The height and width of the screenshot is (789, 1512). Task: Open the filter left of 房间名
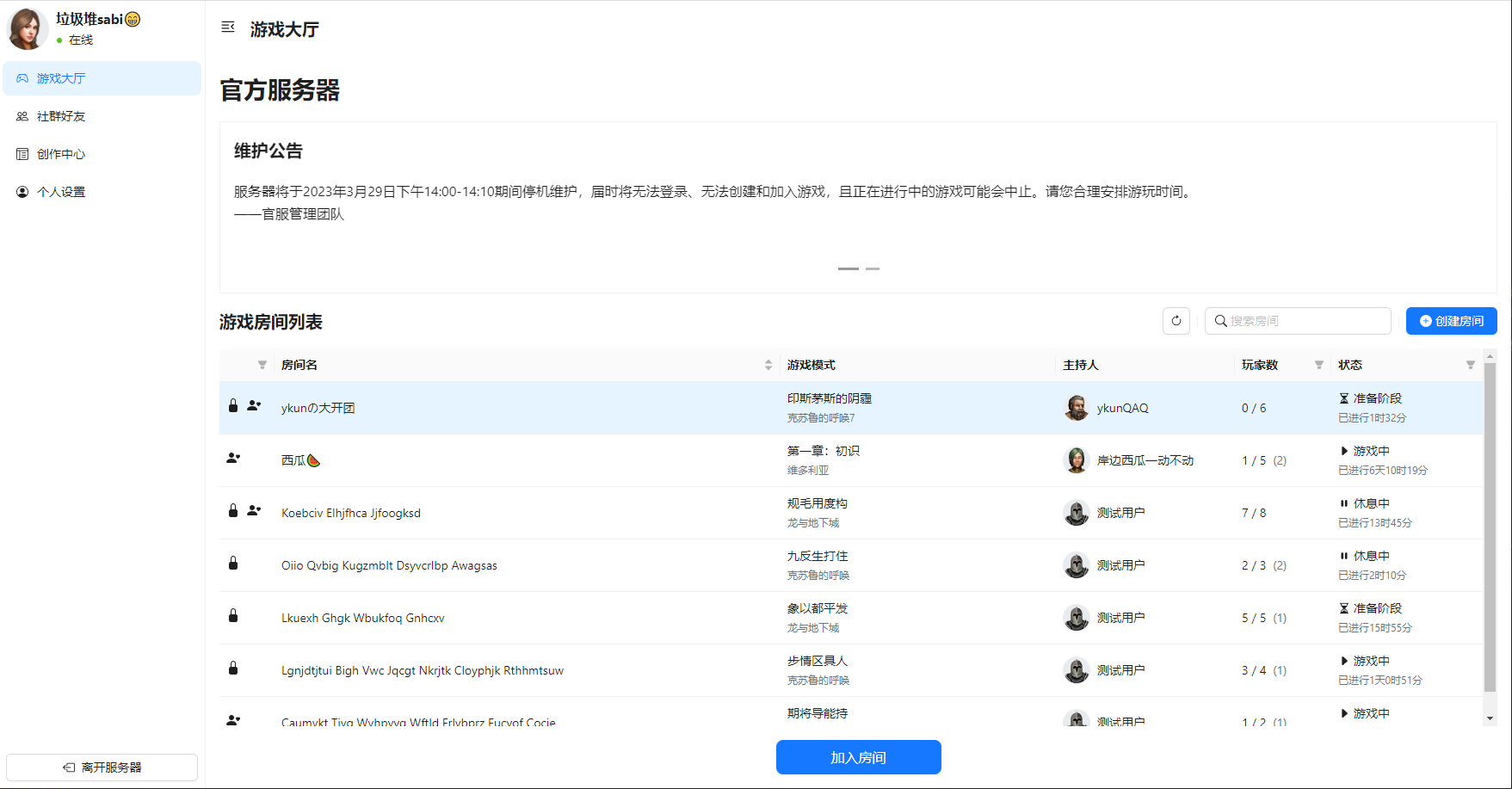point(262,365)
